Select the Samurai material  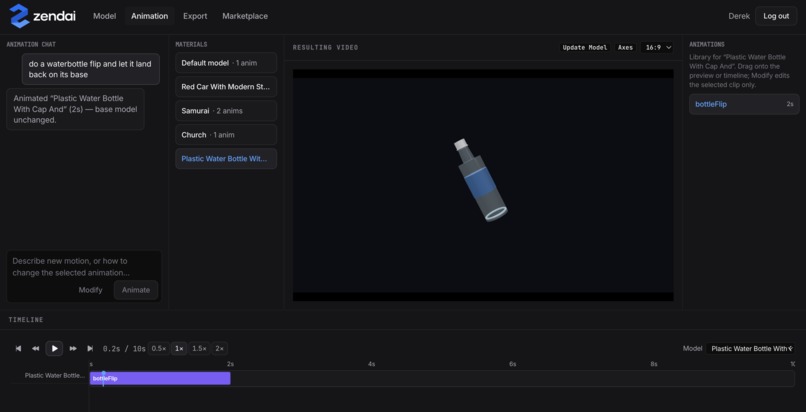click(x=226, y=111)
